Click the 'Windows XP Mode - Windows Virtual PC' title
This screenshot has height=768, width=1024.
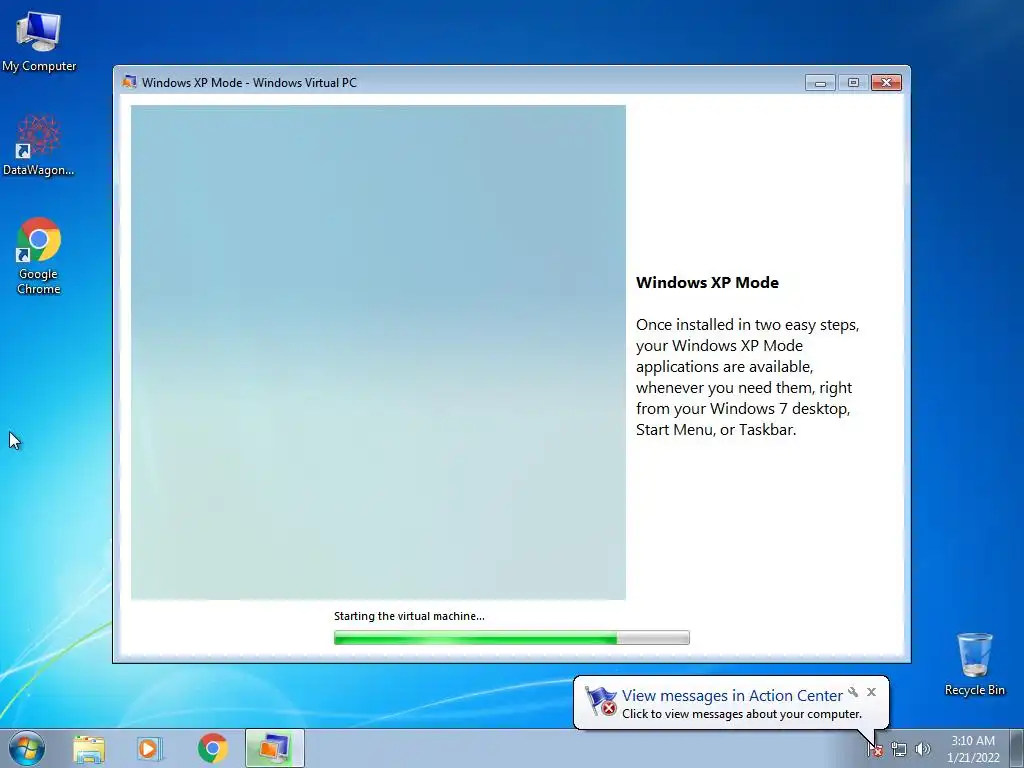[x=249, y=83]
